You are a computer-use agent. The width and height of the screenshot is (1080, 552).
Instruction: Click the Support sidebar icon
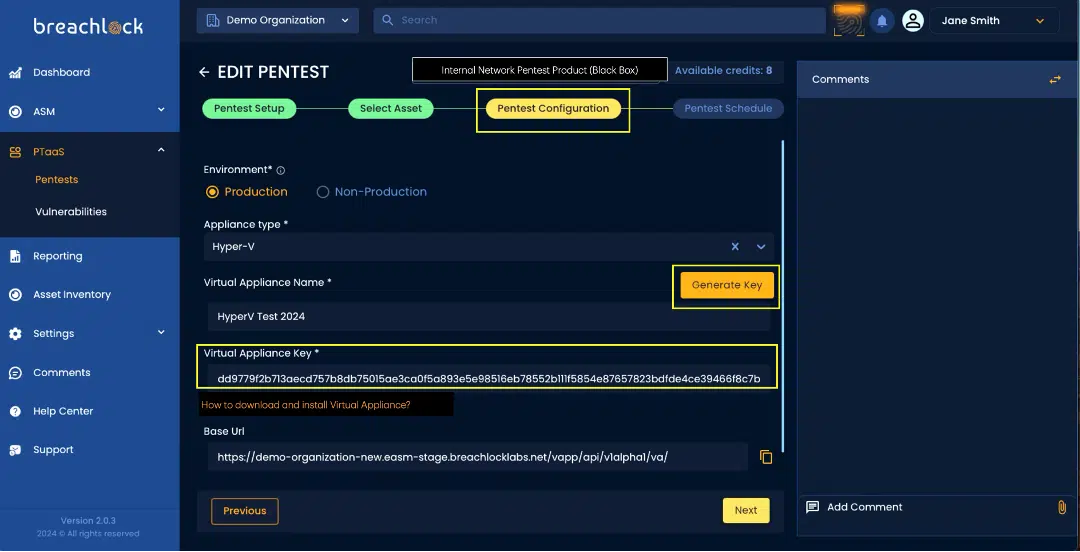click(x=15, y=450)
